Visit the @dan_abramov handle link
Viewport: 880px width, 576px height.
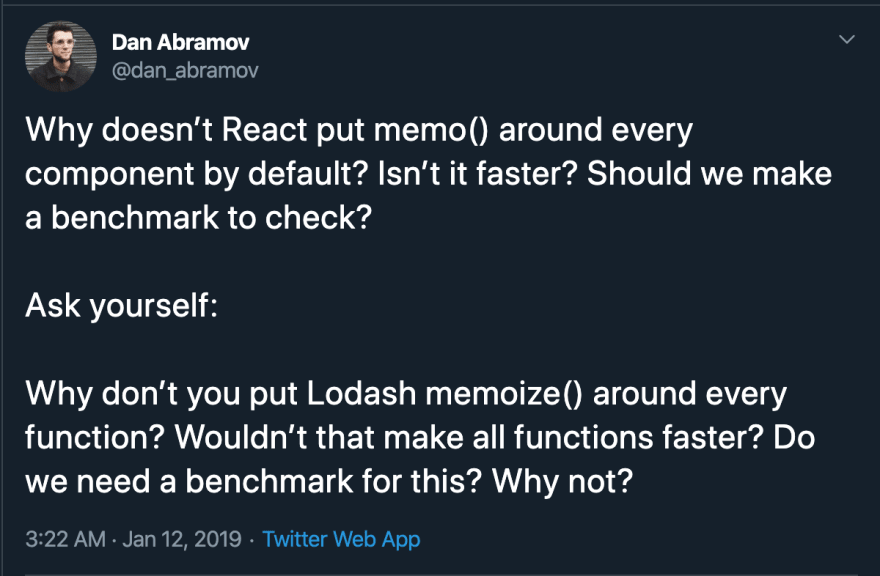(x=185, y=70)
